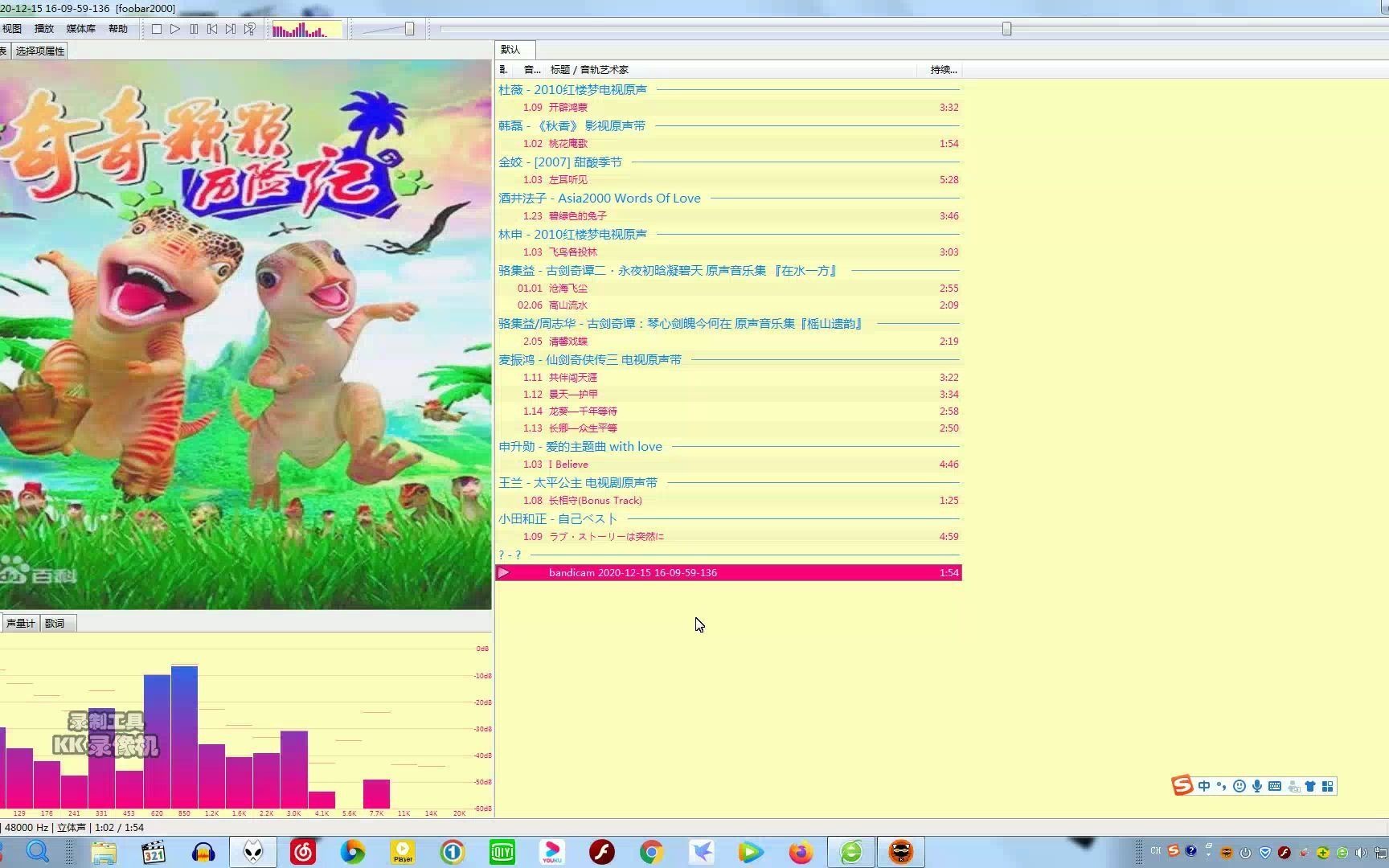Select track 1.02 桃花庵歌
1389x868 pixels.
[728, 144]
